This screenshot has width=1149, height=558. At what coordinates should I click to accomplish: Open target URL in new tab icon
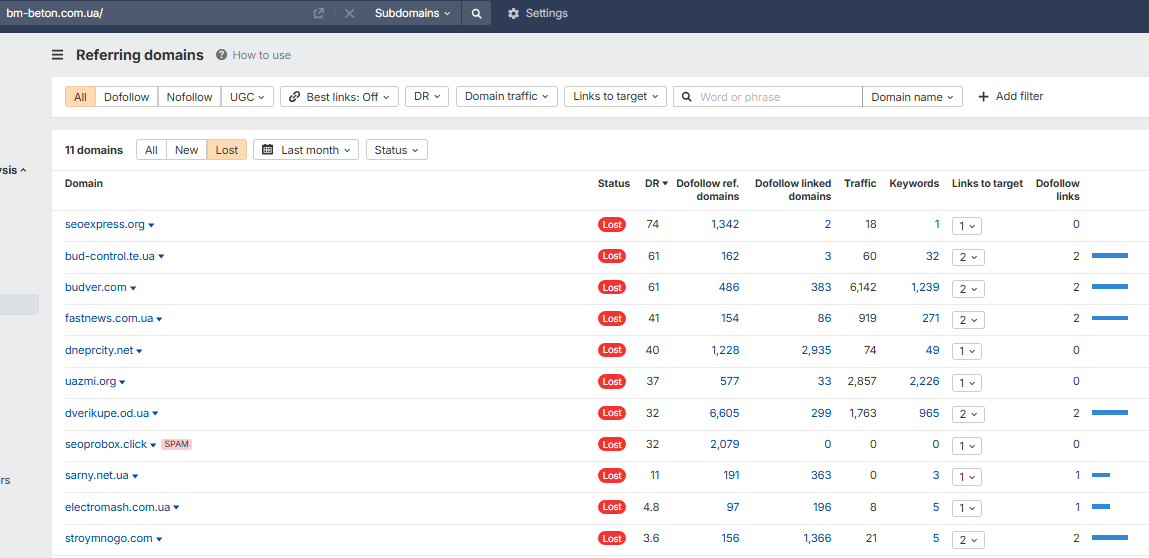319,13
